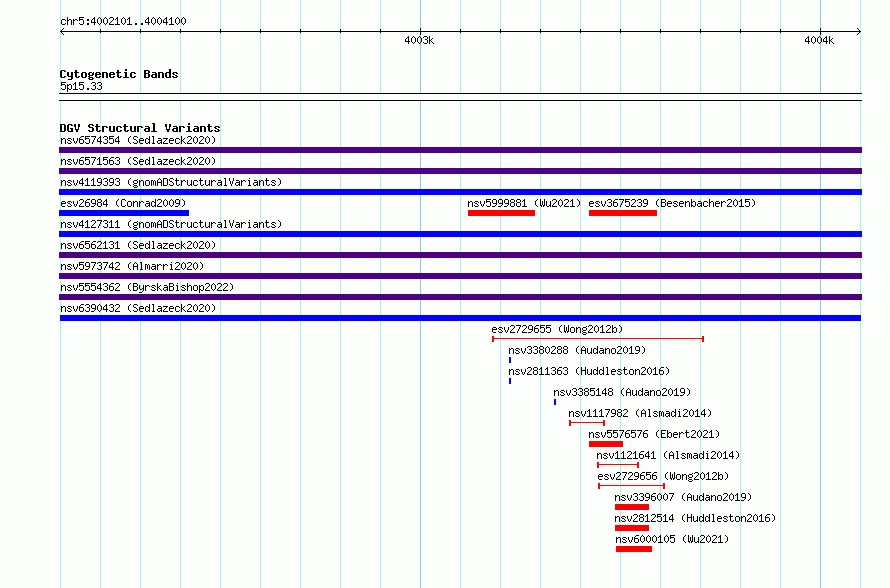Screen dimensions: 890x588
Task: Open the nsv4127311 (gnomADStructuralVariants) label
Action: coord(171,224)
